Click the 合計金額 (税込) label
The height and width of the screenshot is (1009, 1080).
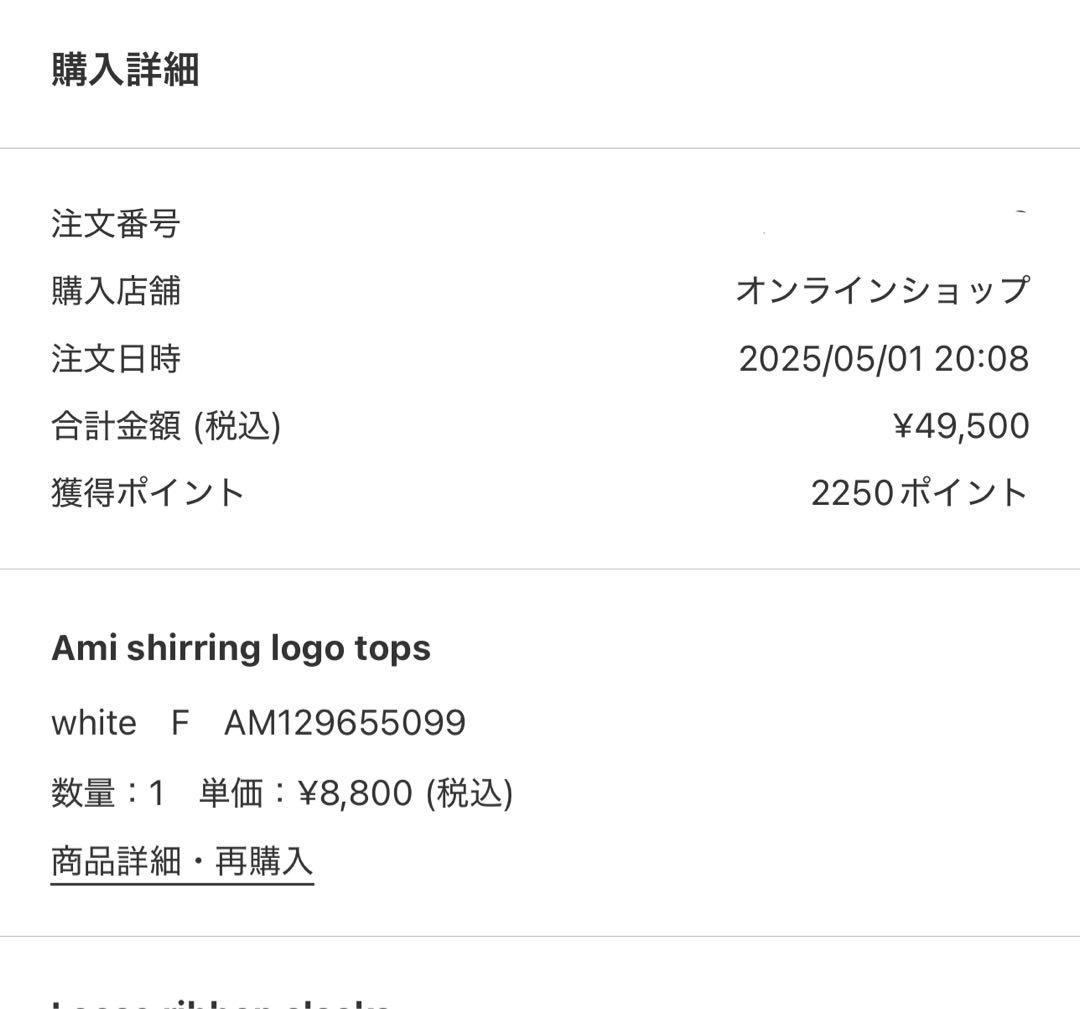click(x=167, y=425)
